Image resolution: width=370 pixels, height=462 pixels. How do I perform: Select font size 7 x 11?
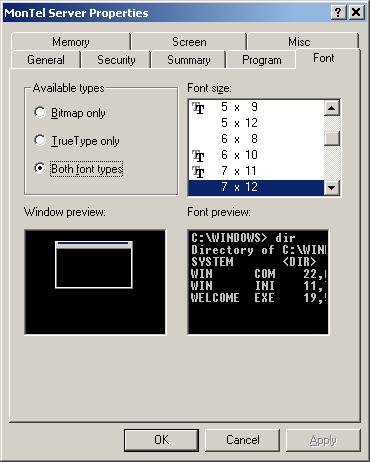(256, 171)
